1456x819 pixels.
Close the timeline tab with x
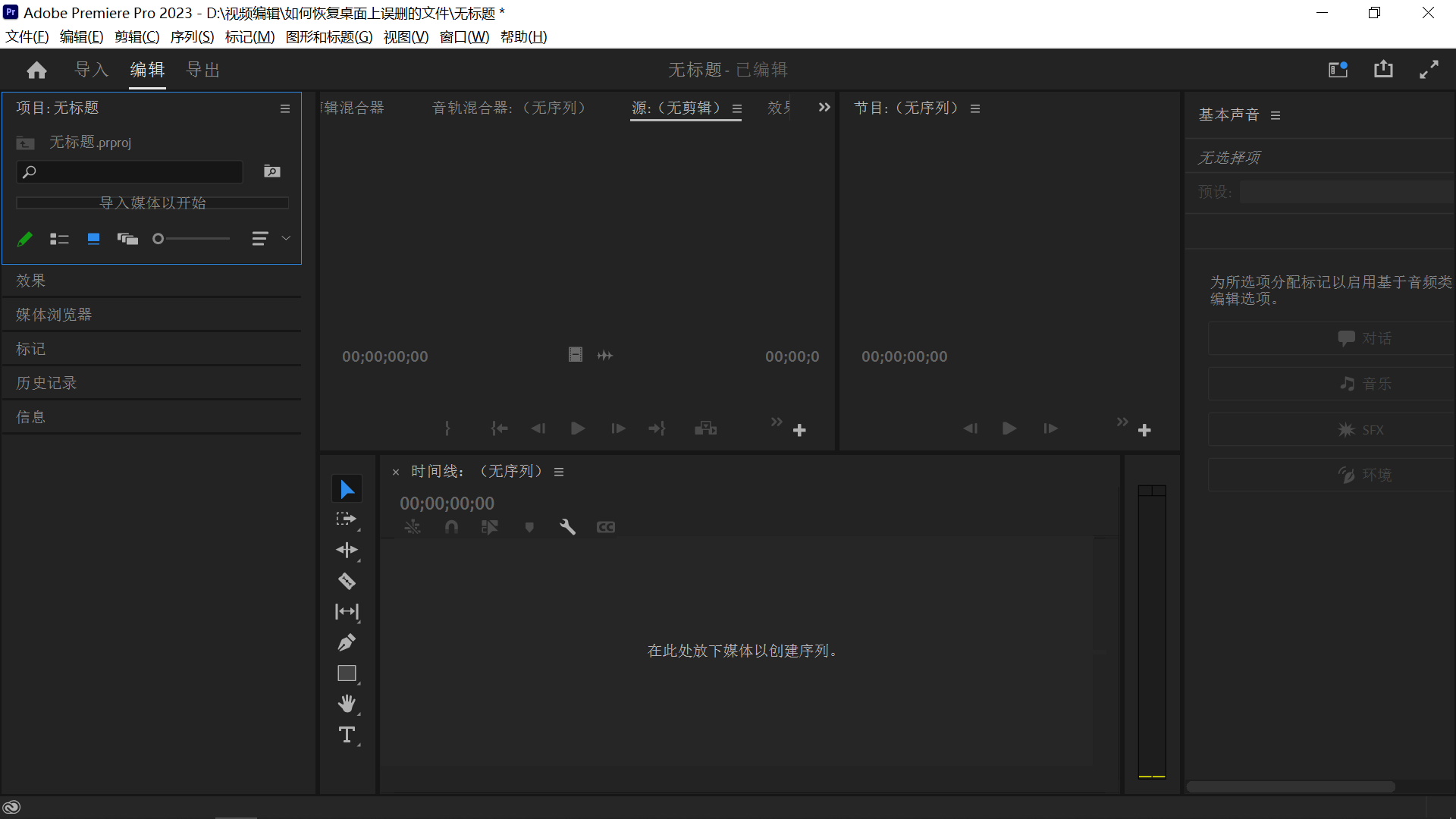pos(395,472)
